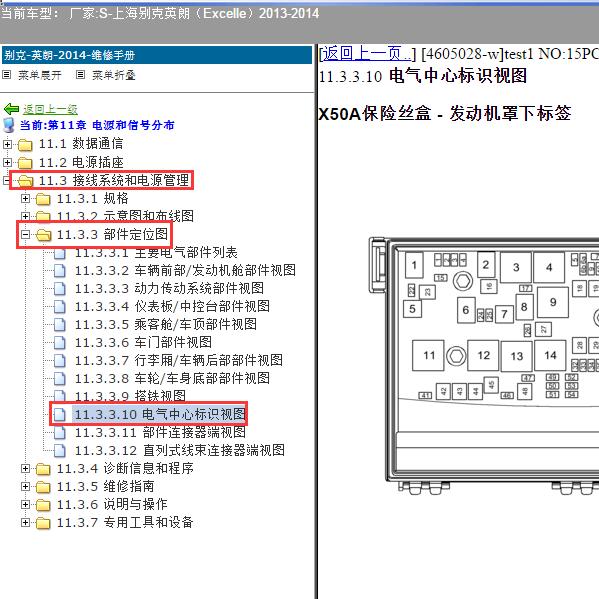Click the page icon of 11.3.3.5
The image size is (599, 599).
(x=60, y=325)
